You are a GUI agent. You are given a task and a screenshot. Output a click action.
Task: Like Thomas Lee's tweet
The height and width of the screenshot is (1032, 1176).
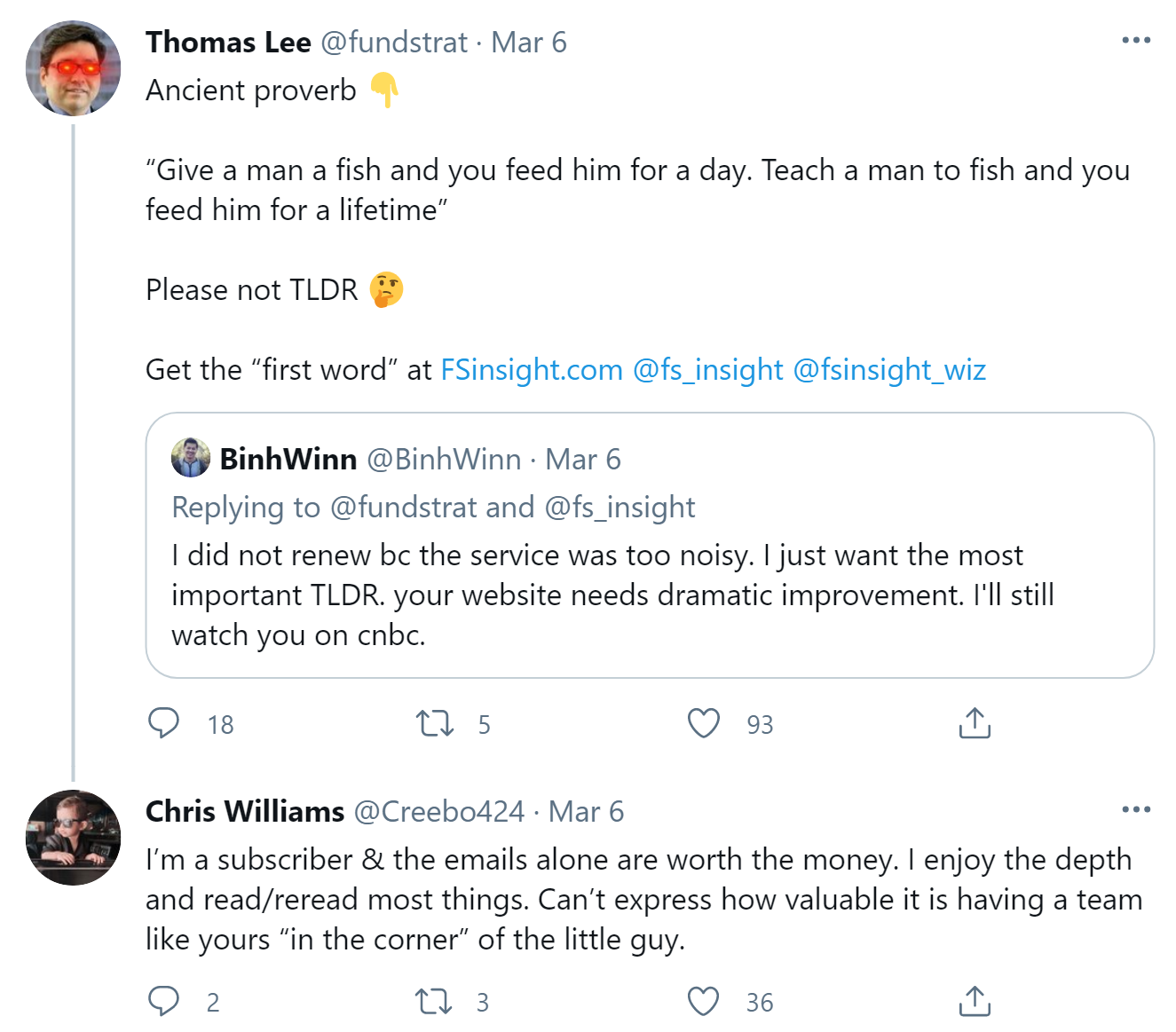704,723
